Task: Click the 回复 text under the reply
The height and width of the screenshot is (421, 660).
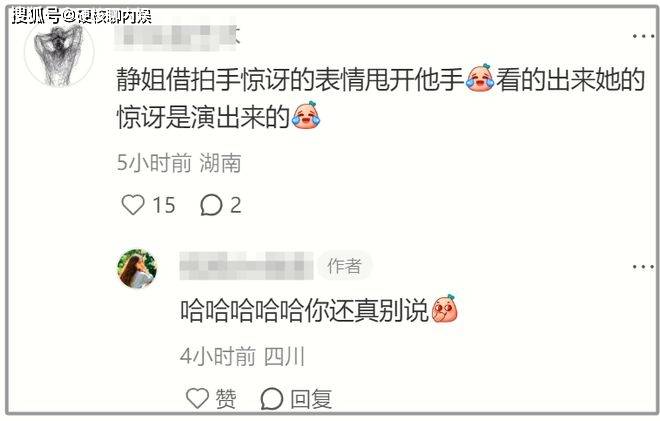Action: coord(311,399)
